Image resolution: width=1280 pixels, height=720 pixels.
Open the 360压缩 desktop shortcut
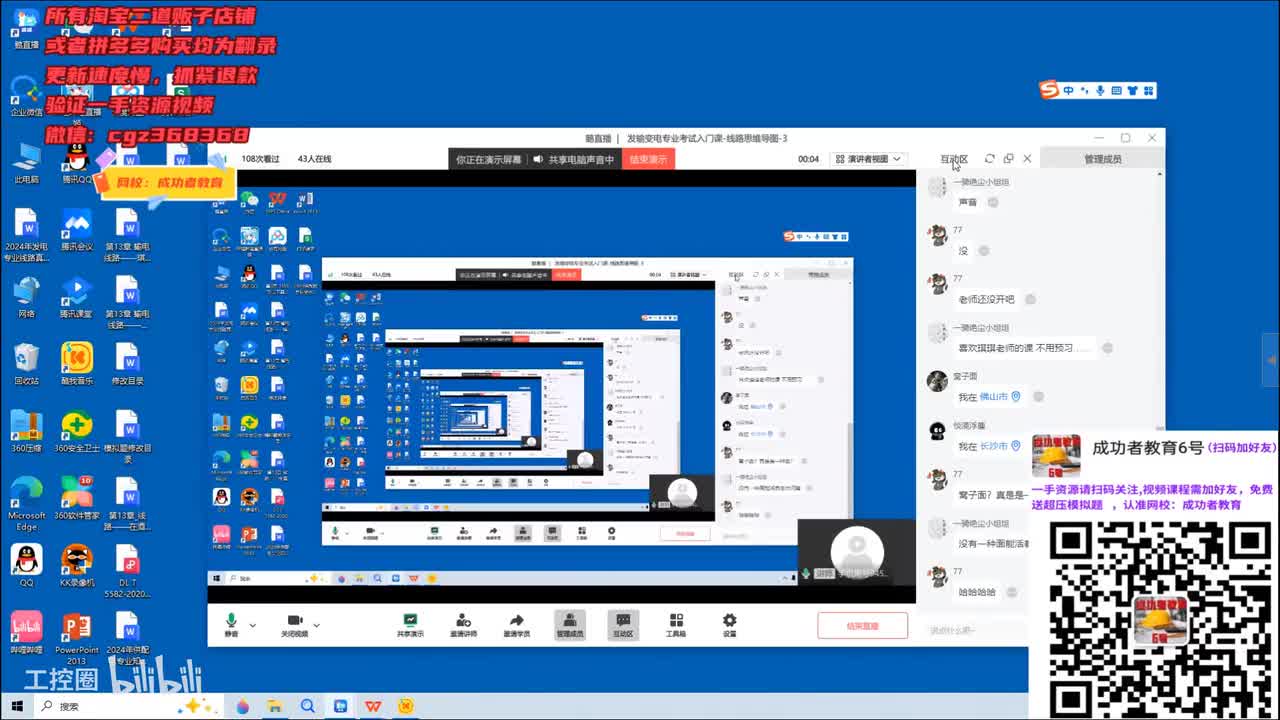pos(26,432)
